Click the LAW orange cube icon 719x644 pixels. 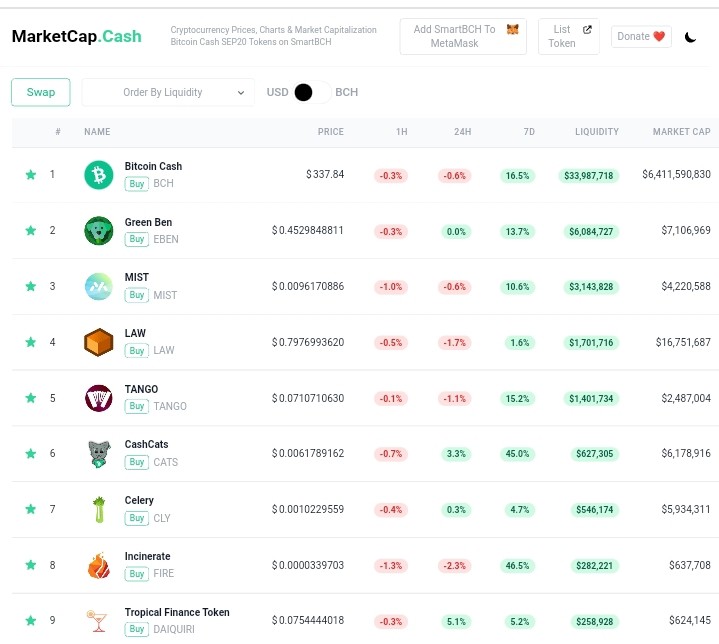pos(99,342)
